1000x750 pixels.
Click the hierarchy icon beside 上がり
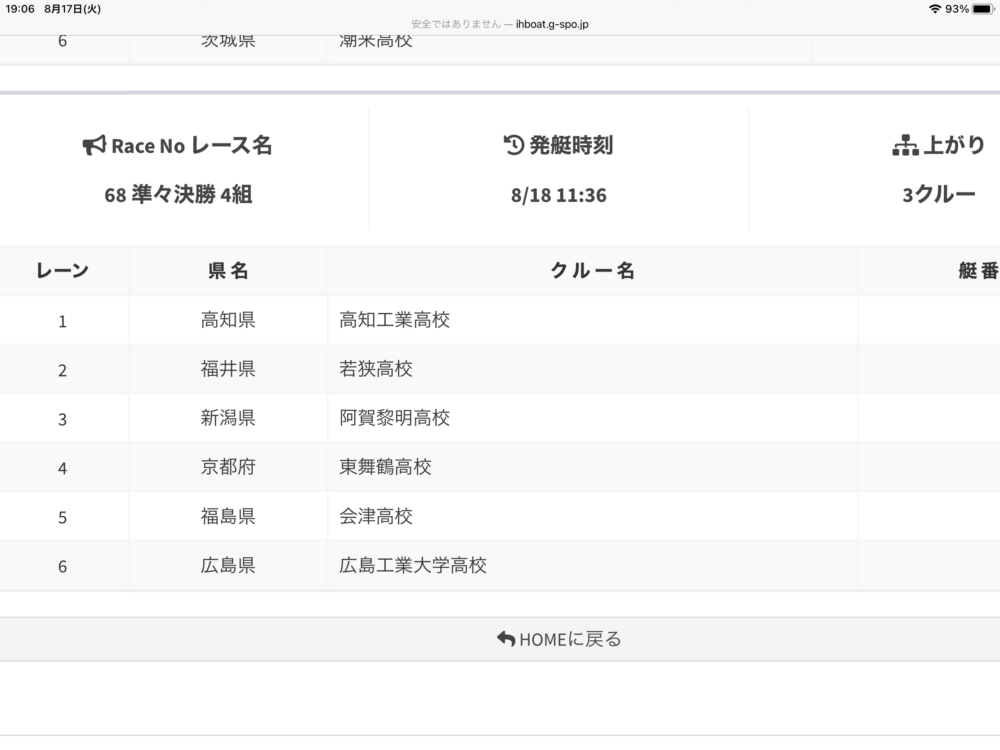coord(904,146)
